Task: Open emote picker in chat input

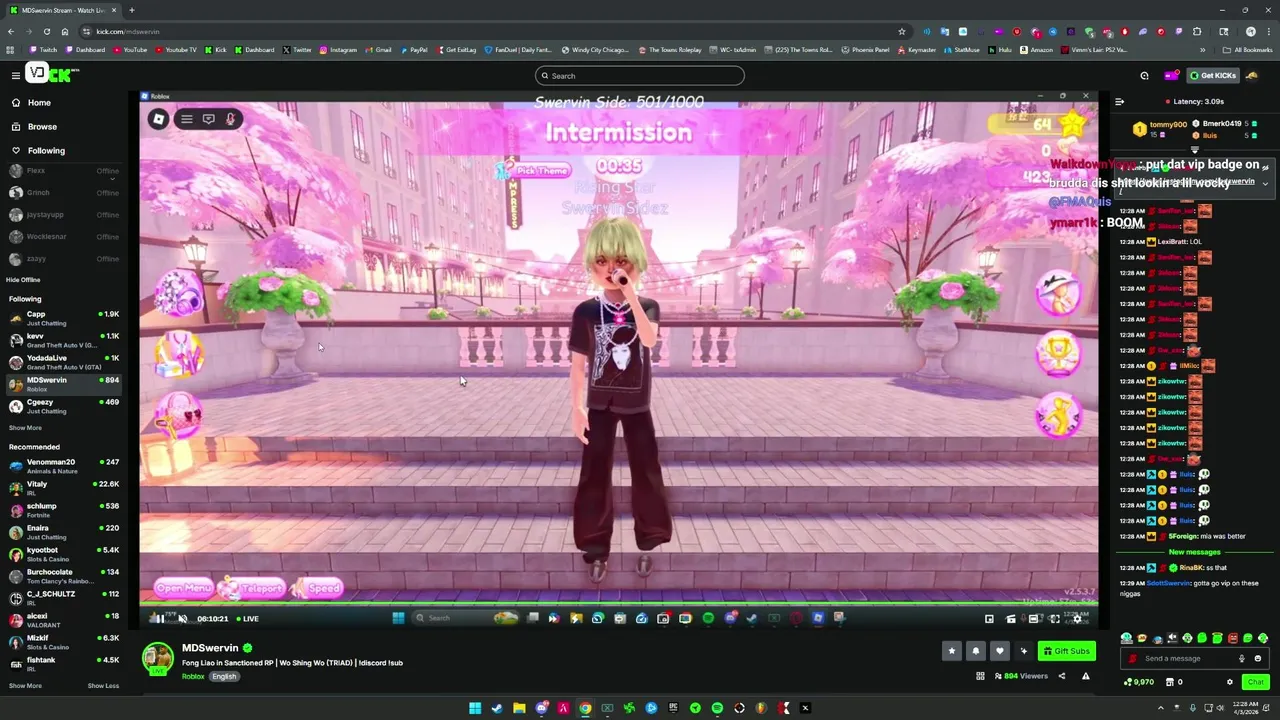Action: click(1257, 658)
